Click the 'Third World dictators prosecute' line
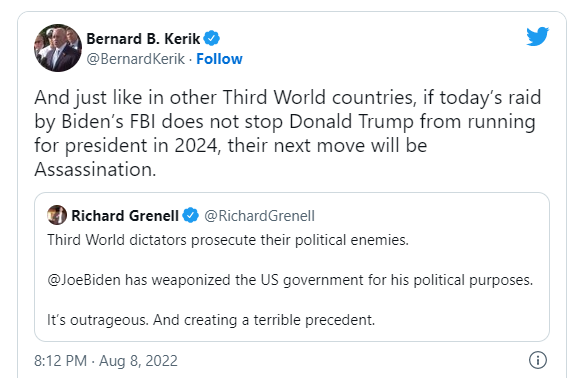578x378 pixels. click(x=228, y=240)
